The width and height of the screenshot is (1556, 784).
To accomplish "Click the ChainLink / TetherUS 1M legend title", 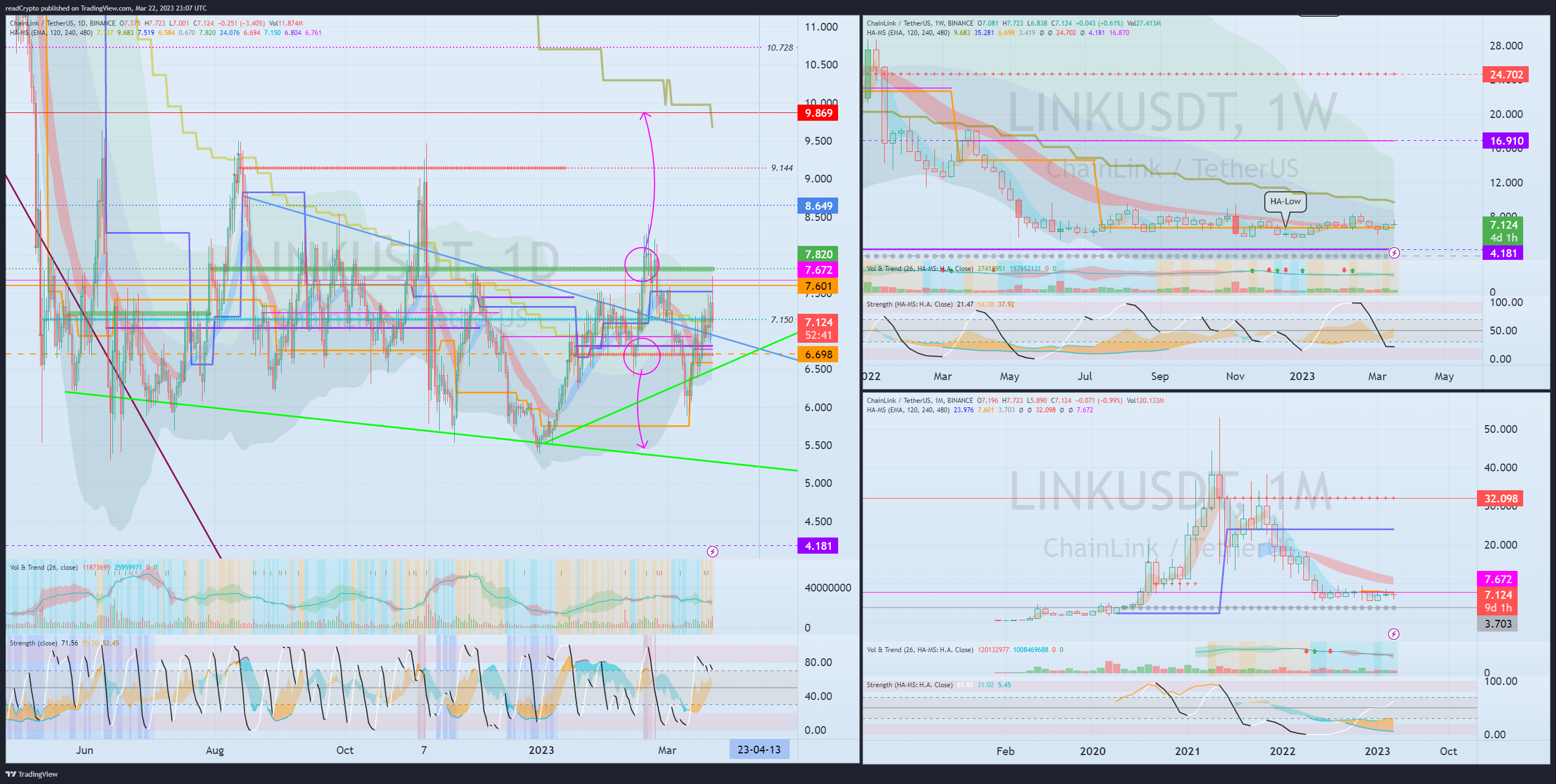I will click(x=920, y=401).
